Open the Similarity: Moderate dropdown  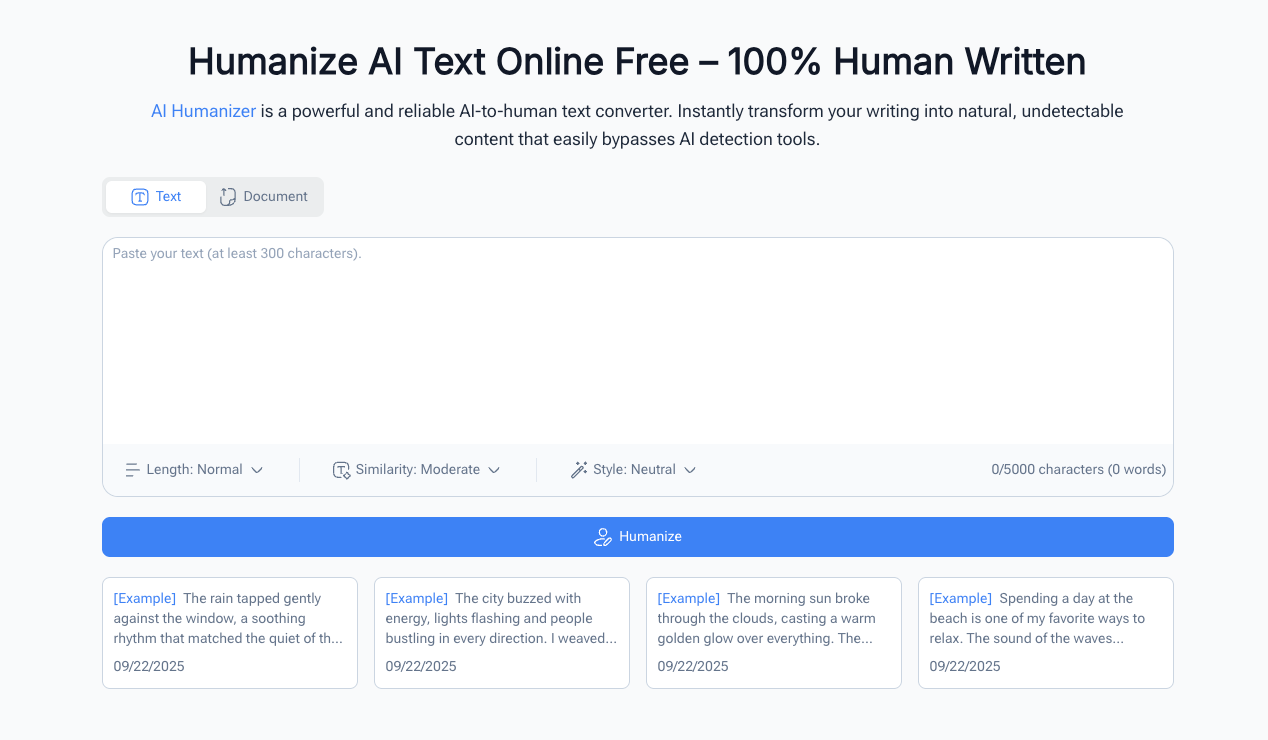(x=417, y=470)
